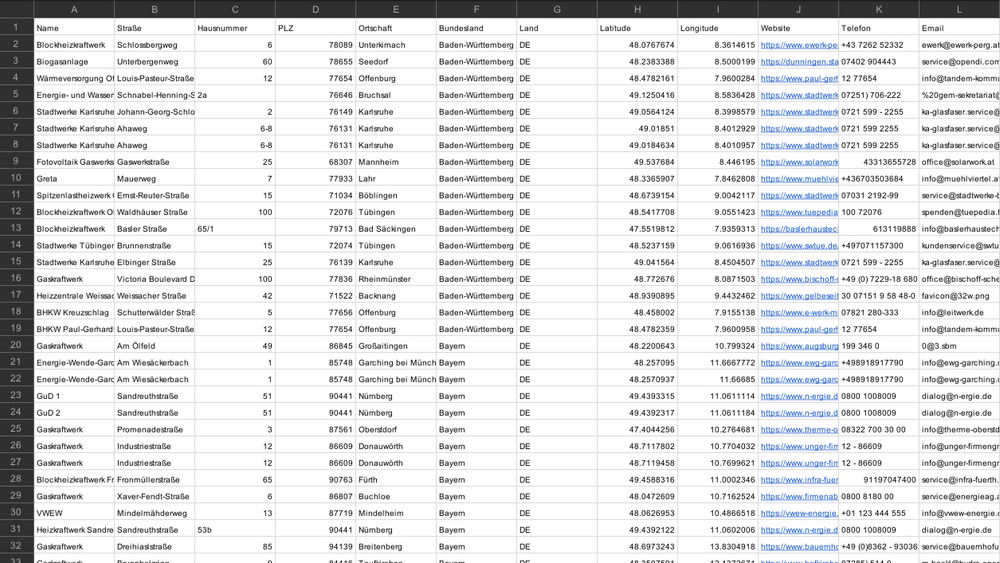Open the dunningen website link in row 3
The image size is (1000, 563).
click(799, 62)
